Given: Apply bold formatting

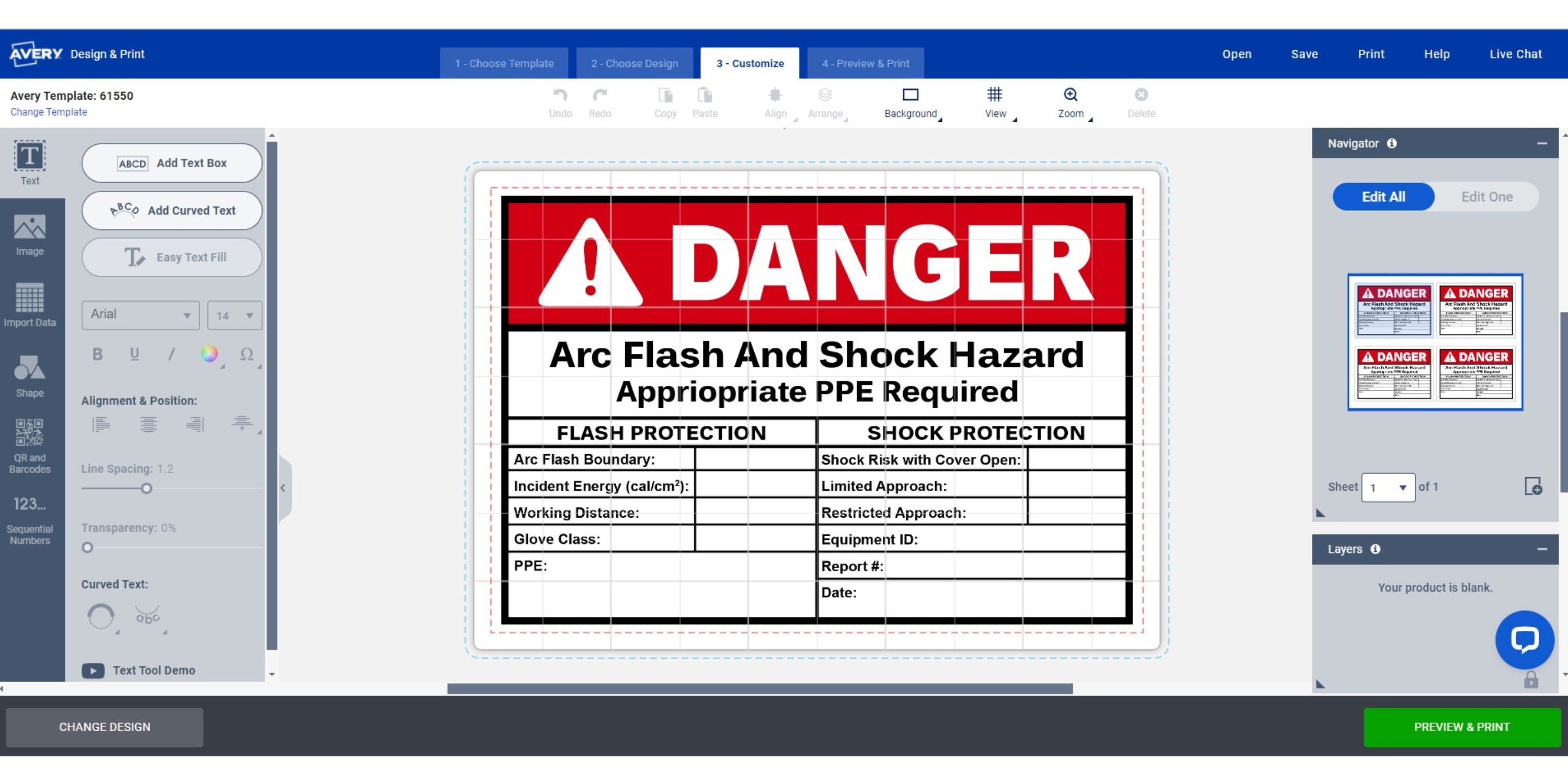Looking at the screenshot, I should [97, 354].
